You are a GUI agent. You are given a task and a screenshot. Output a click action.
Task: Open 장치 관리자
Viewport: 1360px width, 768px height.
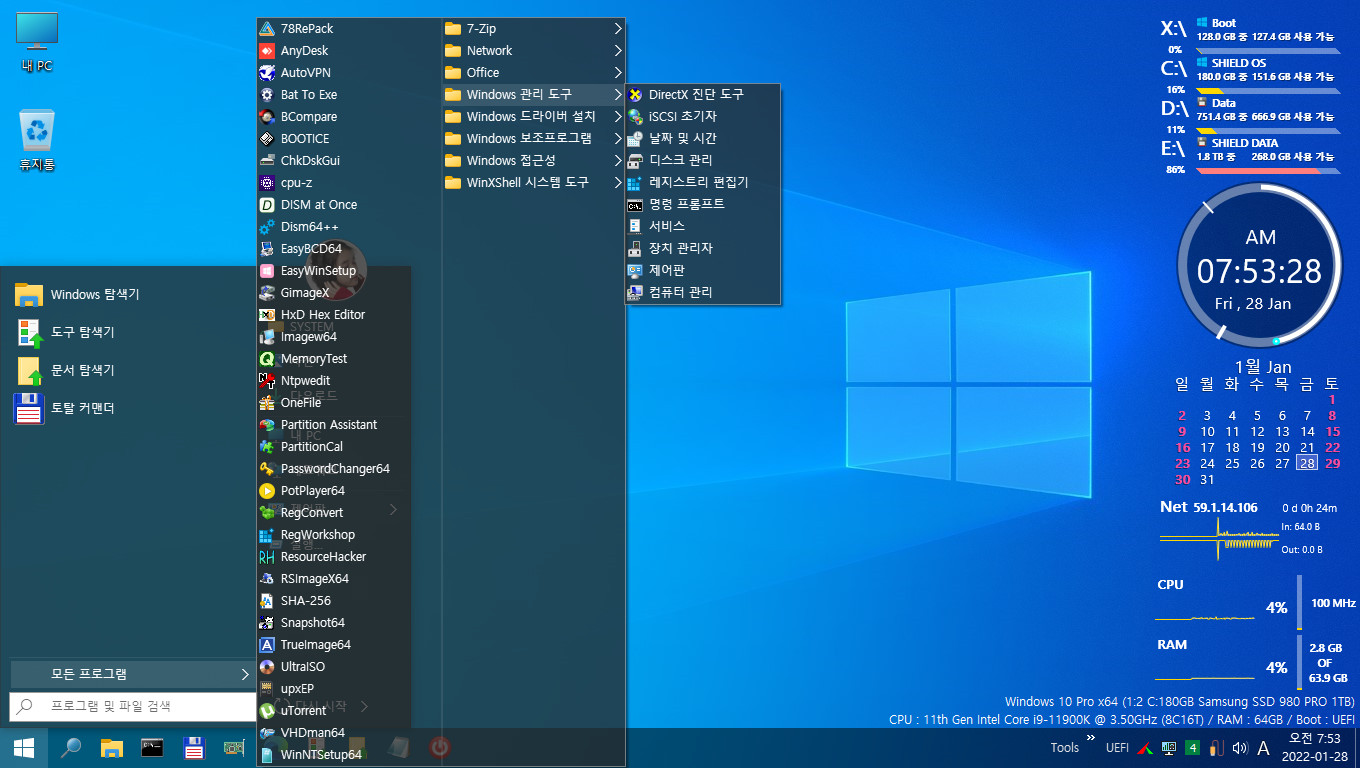pyautogui.click(x=702, y=248)
